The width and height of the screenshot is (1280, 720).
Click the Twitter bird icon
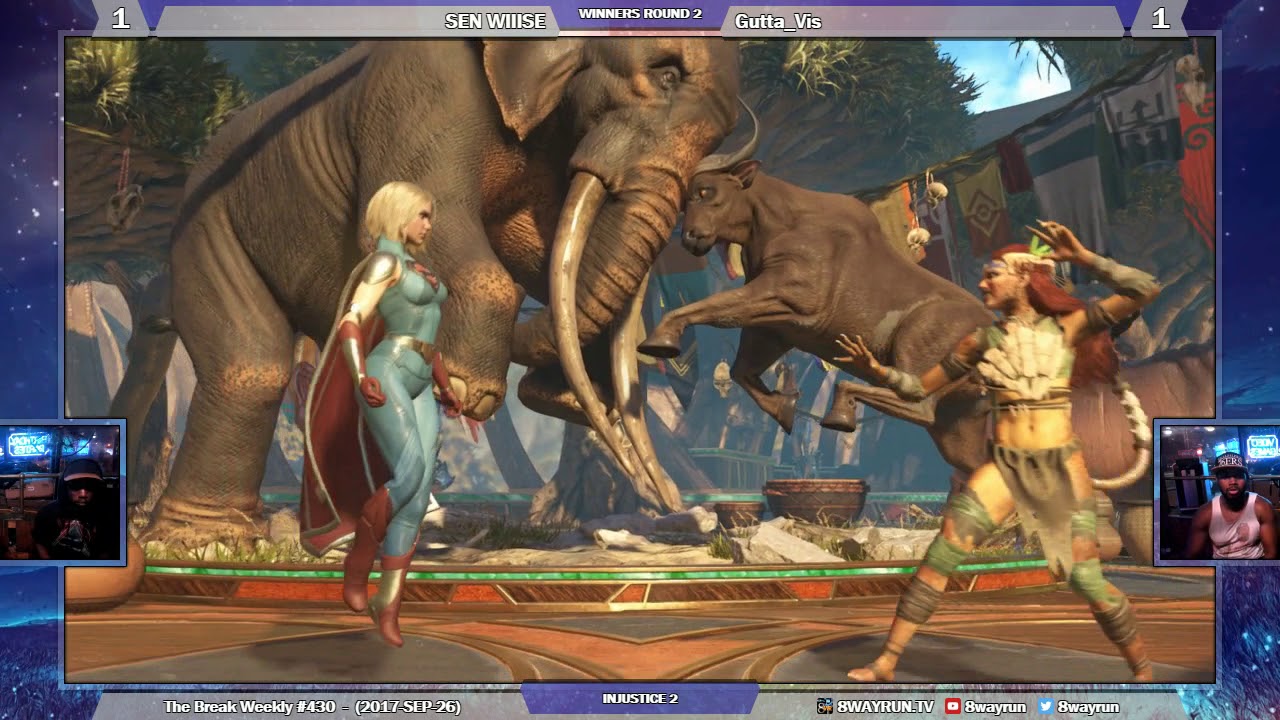click(1046, 706)
